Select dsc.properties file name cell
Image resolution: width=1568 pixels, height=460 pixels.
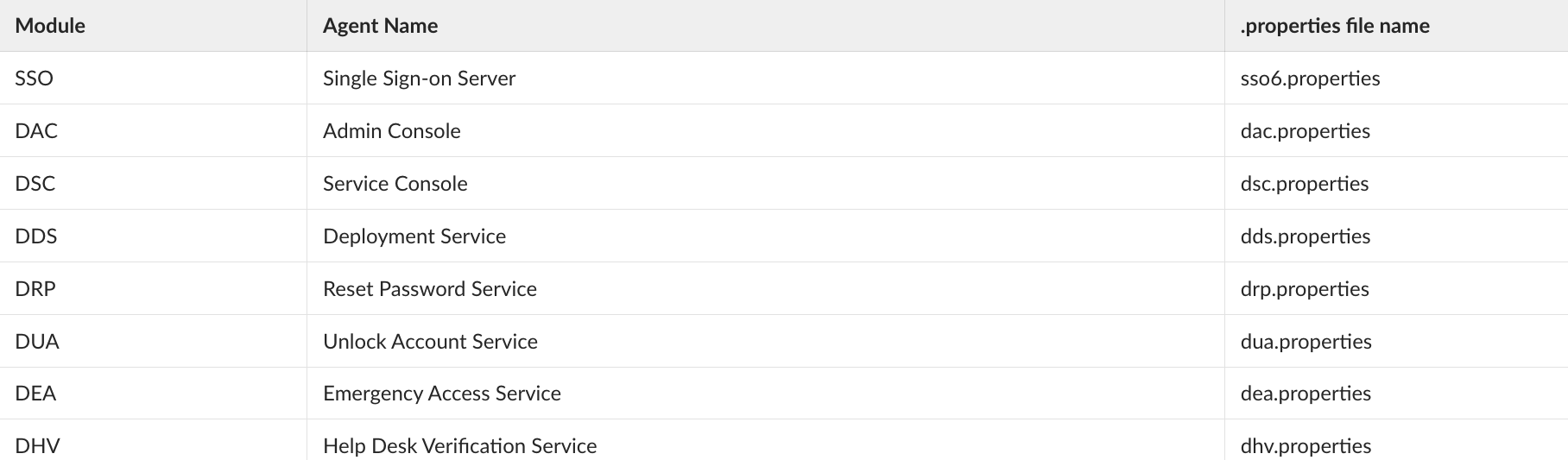click(x=1304, y=184)
